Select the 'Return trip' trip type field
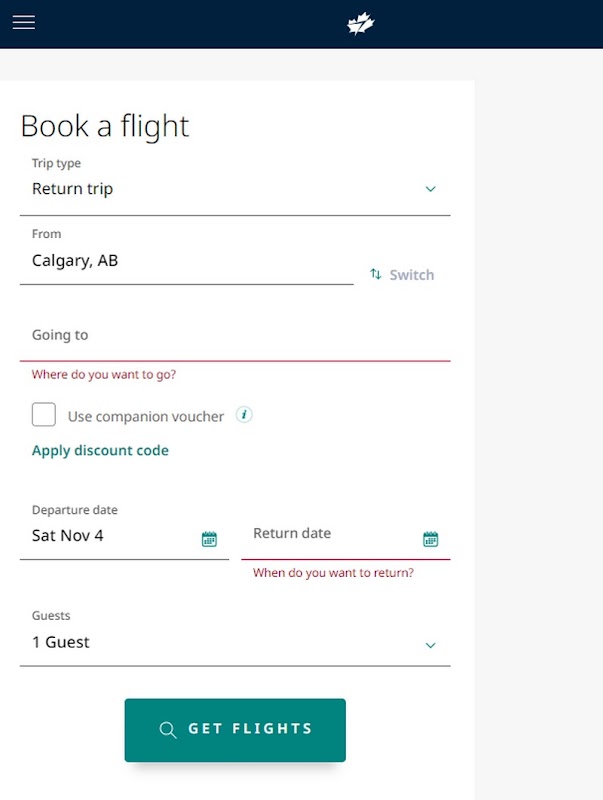This screenshot has width=603, height=800. point(200,189)
